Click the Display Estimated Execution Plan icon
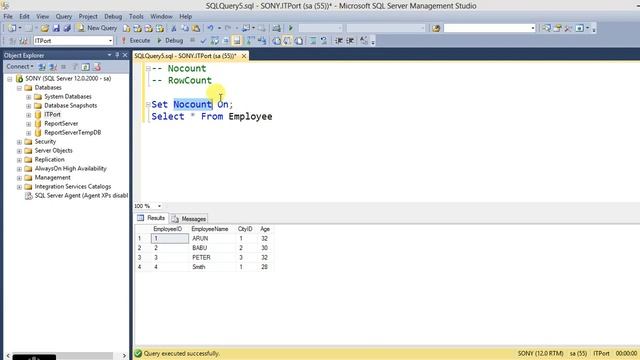 (x=214, y=40)
